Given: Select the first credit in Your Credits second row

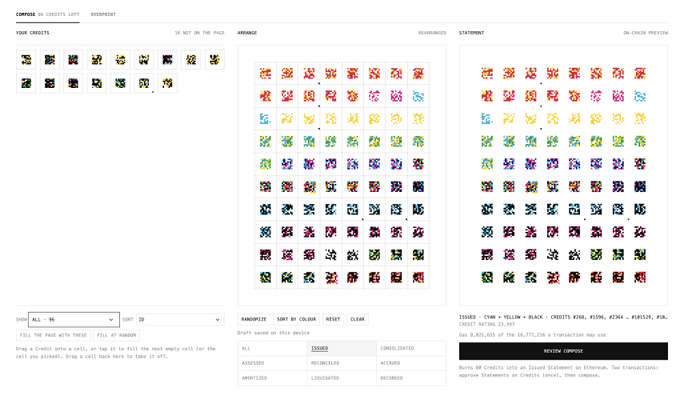Looking at the screenshot, I should 26,83.
